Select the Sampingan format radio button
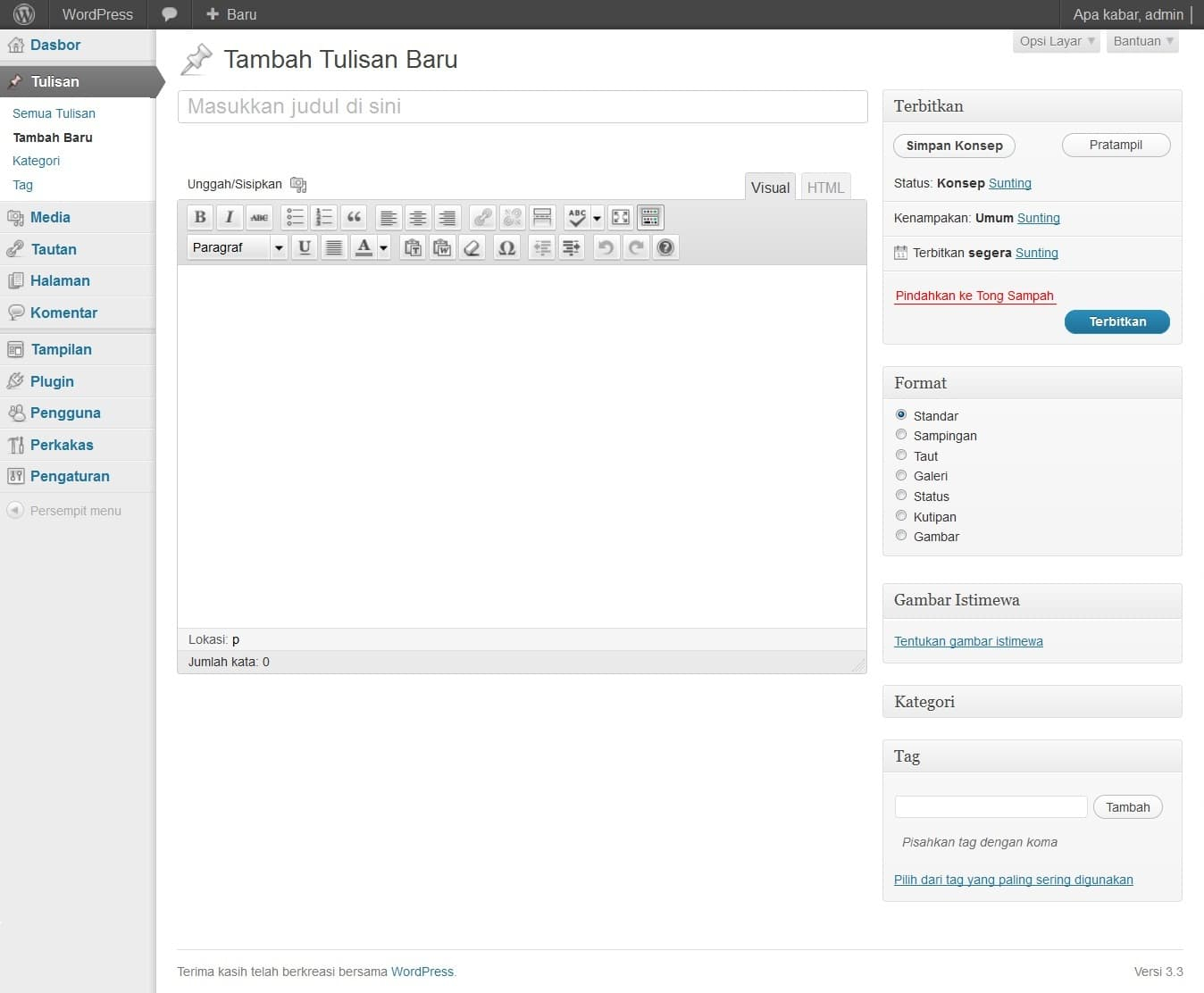Viewport: 1204px width, 993px height. coord(901,435)
